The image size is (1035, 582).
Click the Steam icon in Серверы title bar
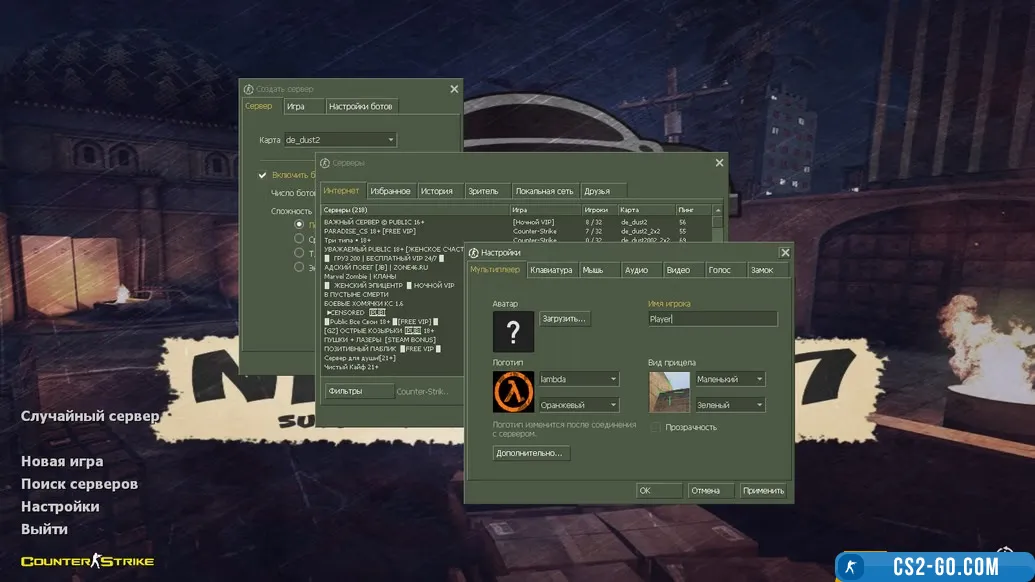click(x=325, y=162)
